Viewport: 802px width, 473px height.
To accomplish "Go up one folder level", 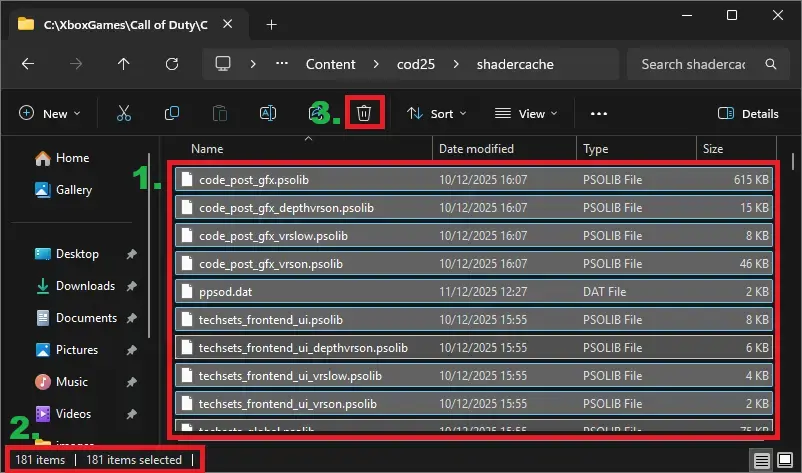I will (x=124, y=64).
